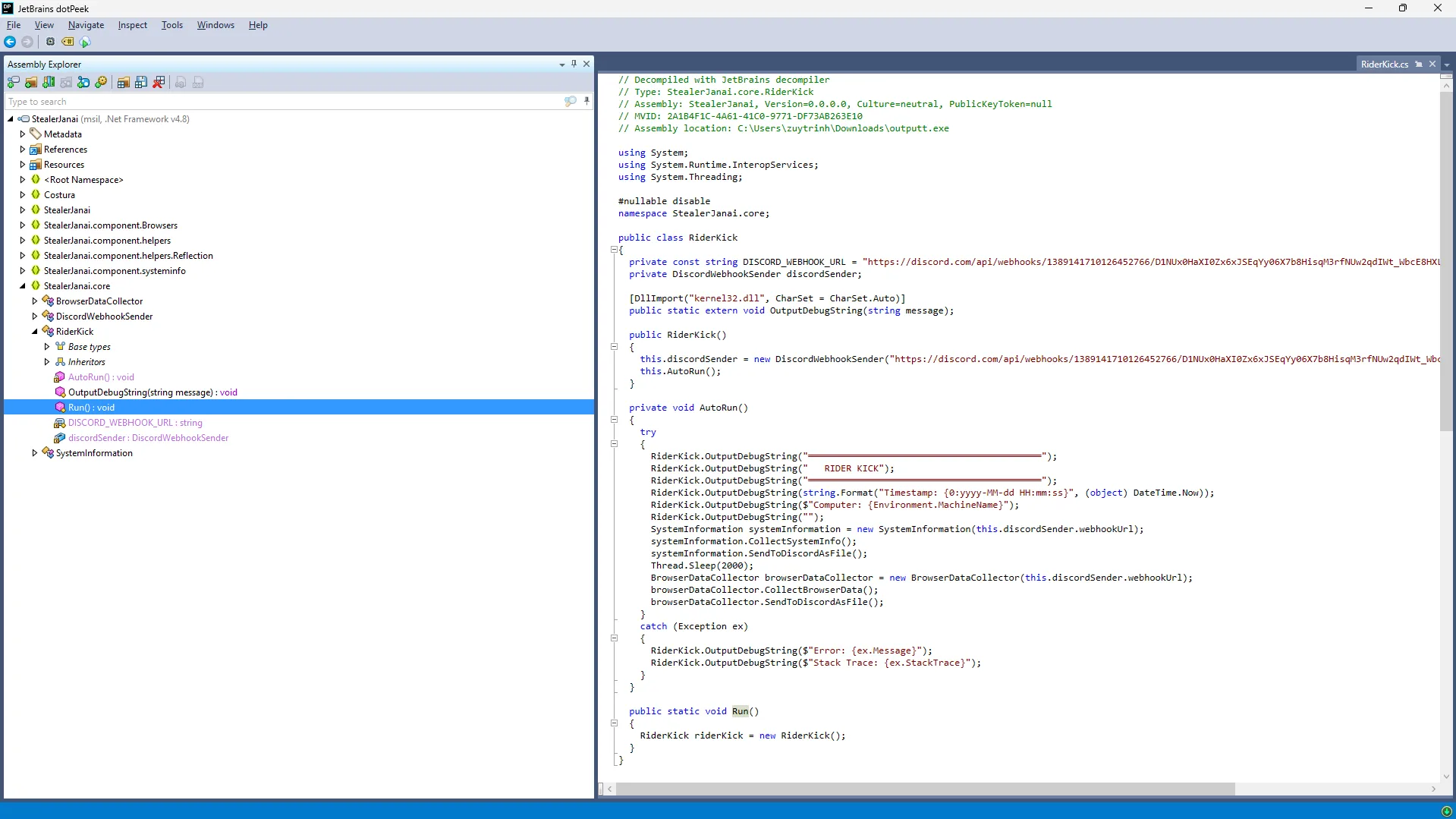Collapse the catch block in code

coord(614,638)
